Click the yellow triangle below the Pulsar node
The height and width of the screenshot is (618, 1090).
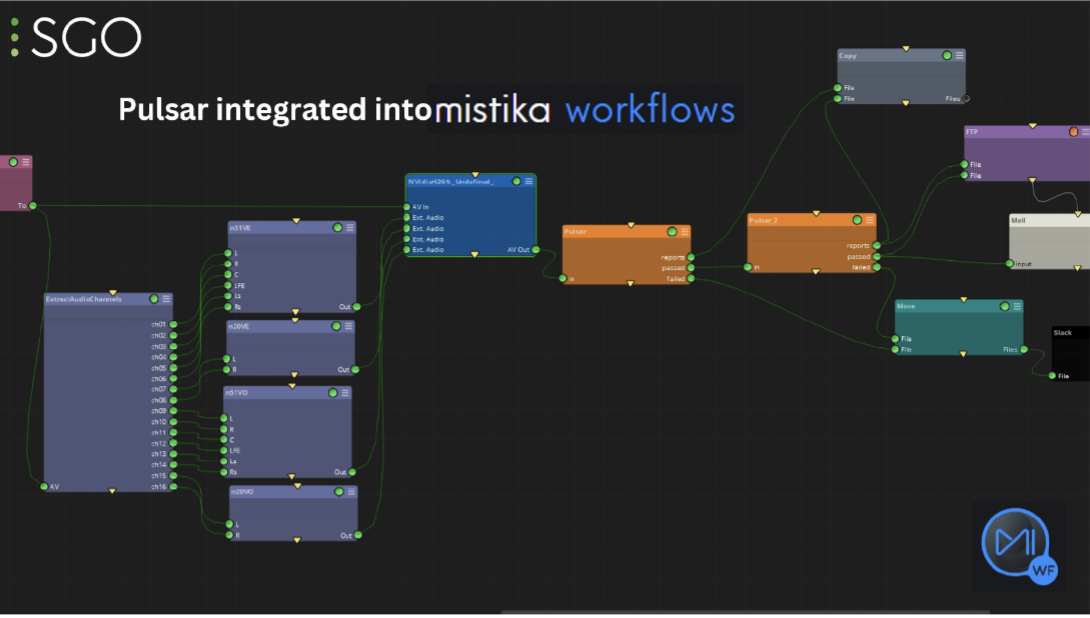point(631,283)
